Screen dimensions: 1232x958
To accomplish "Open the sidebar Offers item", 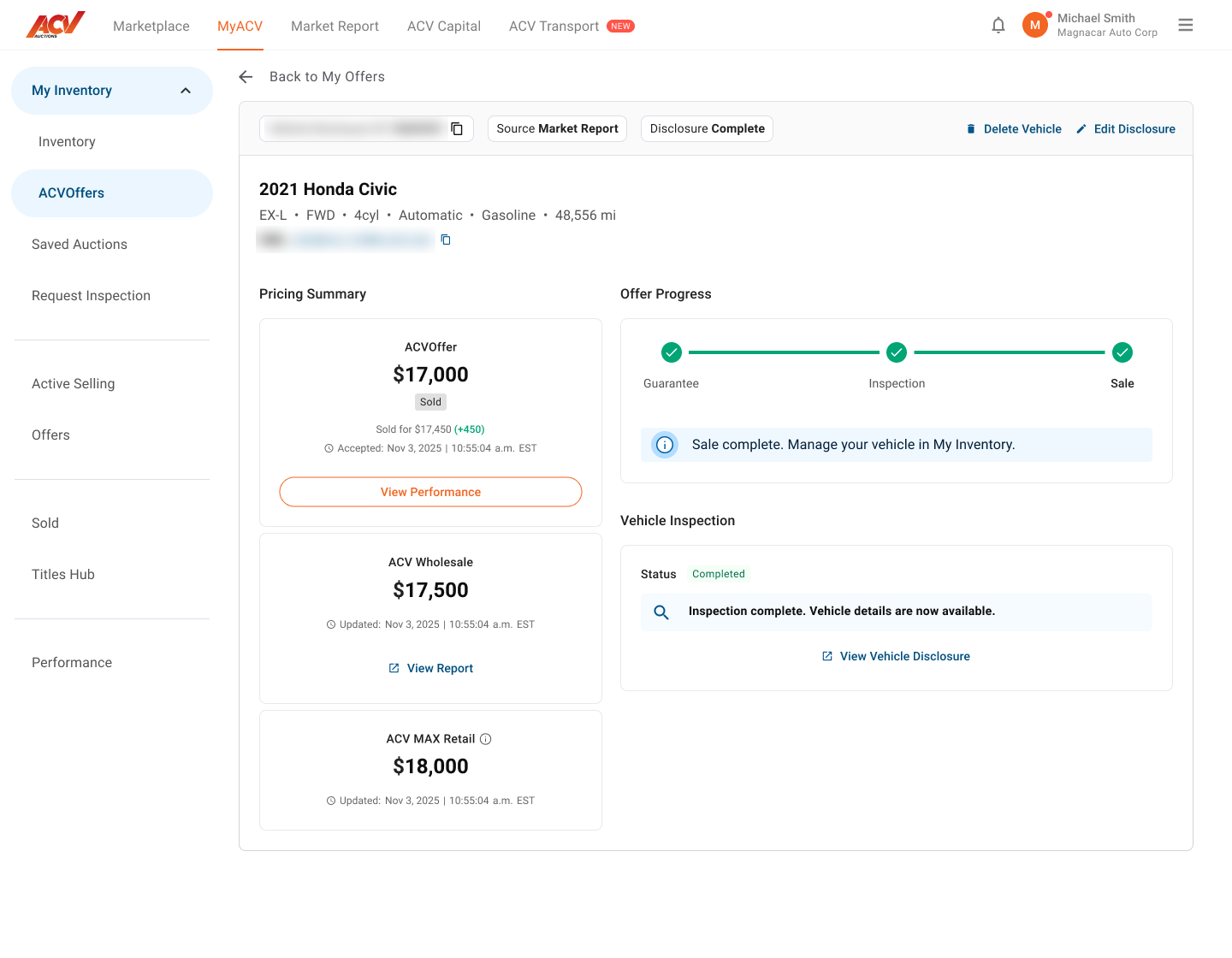I will (50, 435).
